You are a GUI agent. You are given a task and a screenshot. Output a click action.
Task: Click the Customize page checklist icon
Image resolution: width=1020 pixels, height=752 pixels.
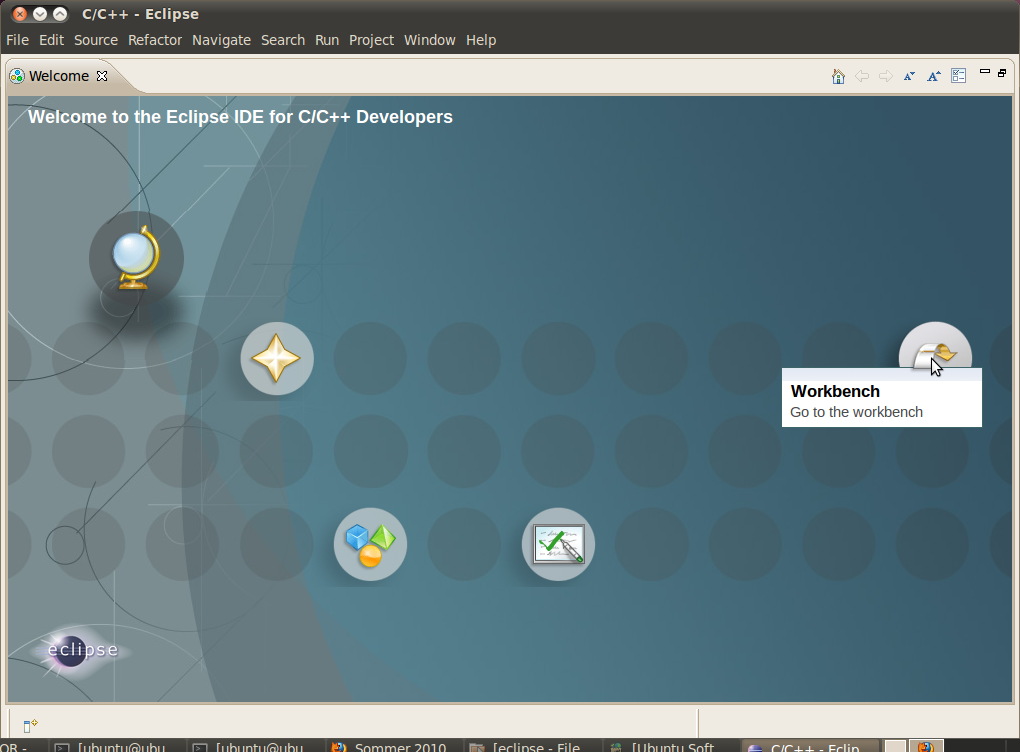coord(958,76)
